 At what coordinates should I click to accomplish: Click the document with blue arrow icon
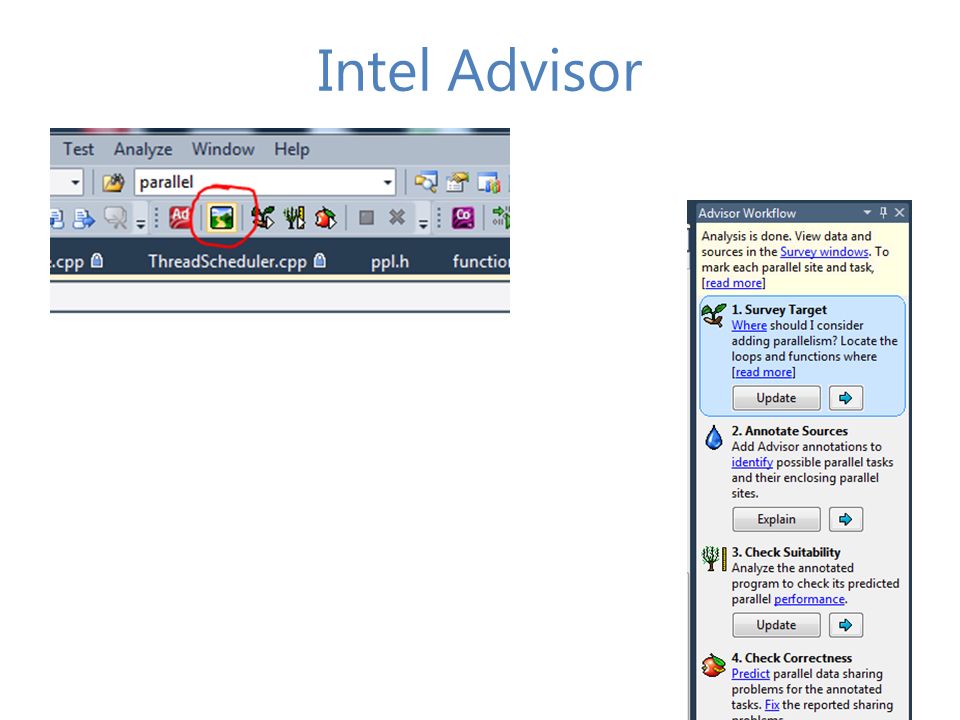83,218
